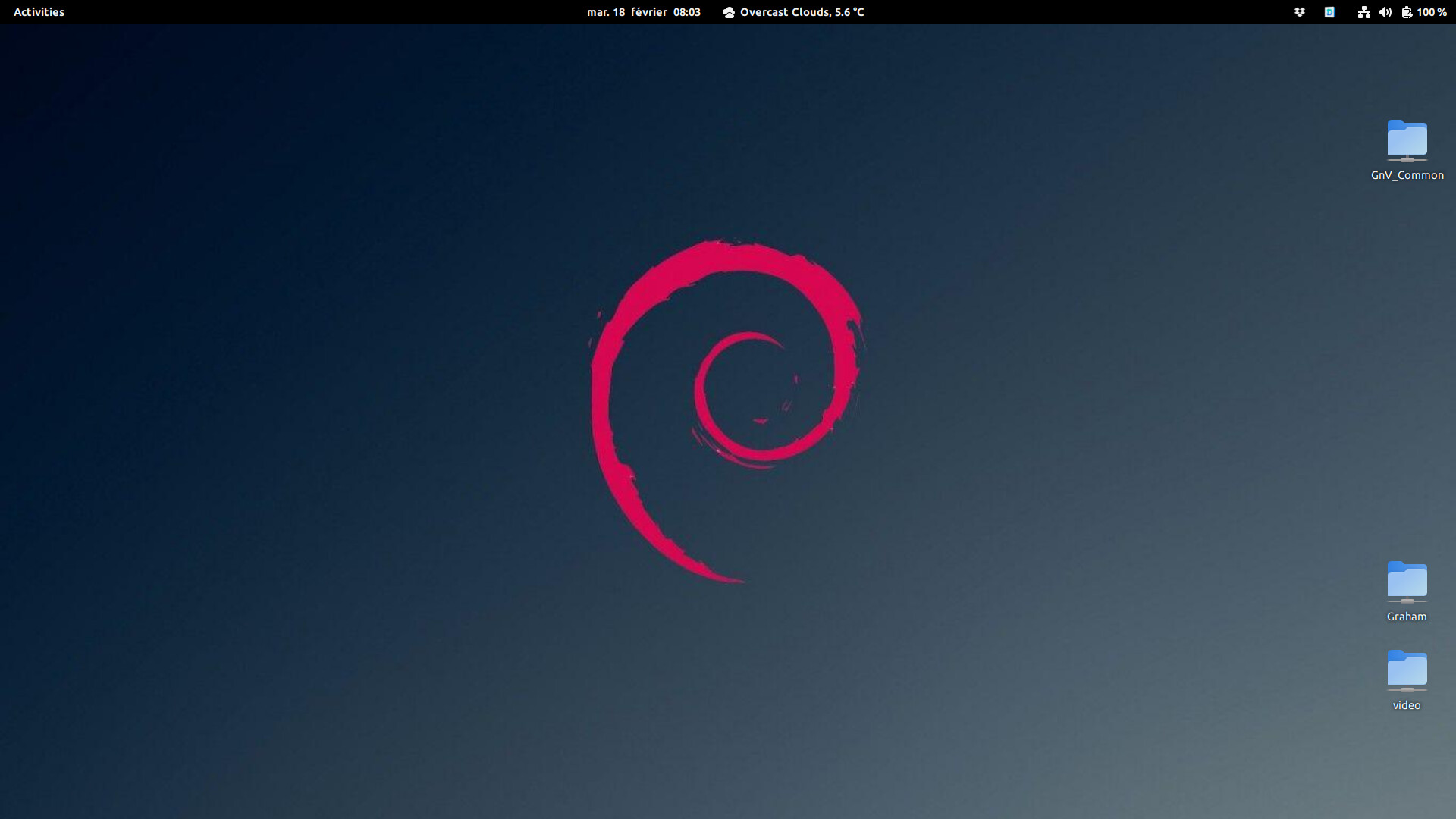Click the 100 % battery percentage
The width and height of the screenshot is (1456, 819).
click(1432, 12)
